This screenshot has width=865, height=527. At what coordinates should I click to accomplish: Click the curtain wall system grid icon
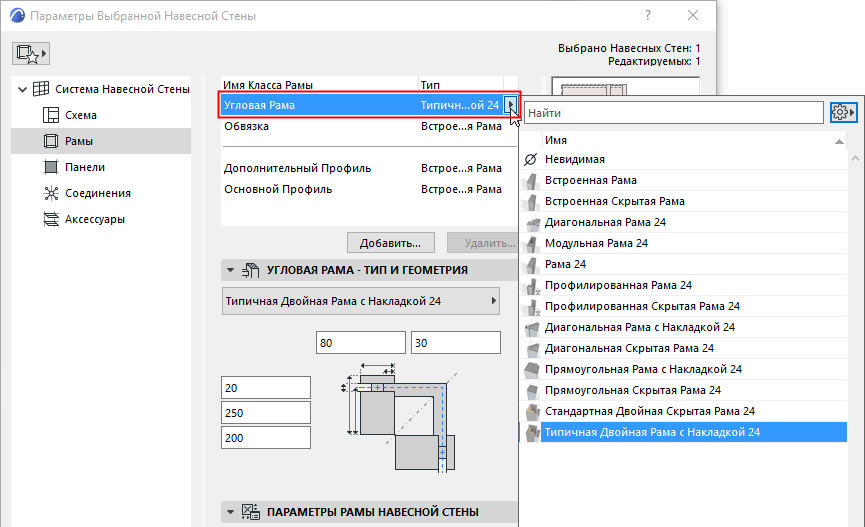click(41, 89)
